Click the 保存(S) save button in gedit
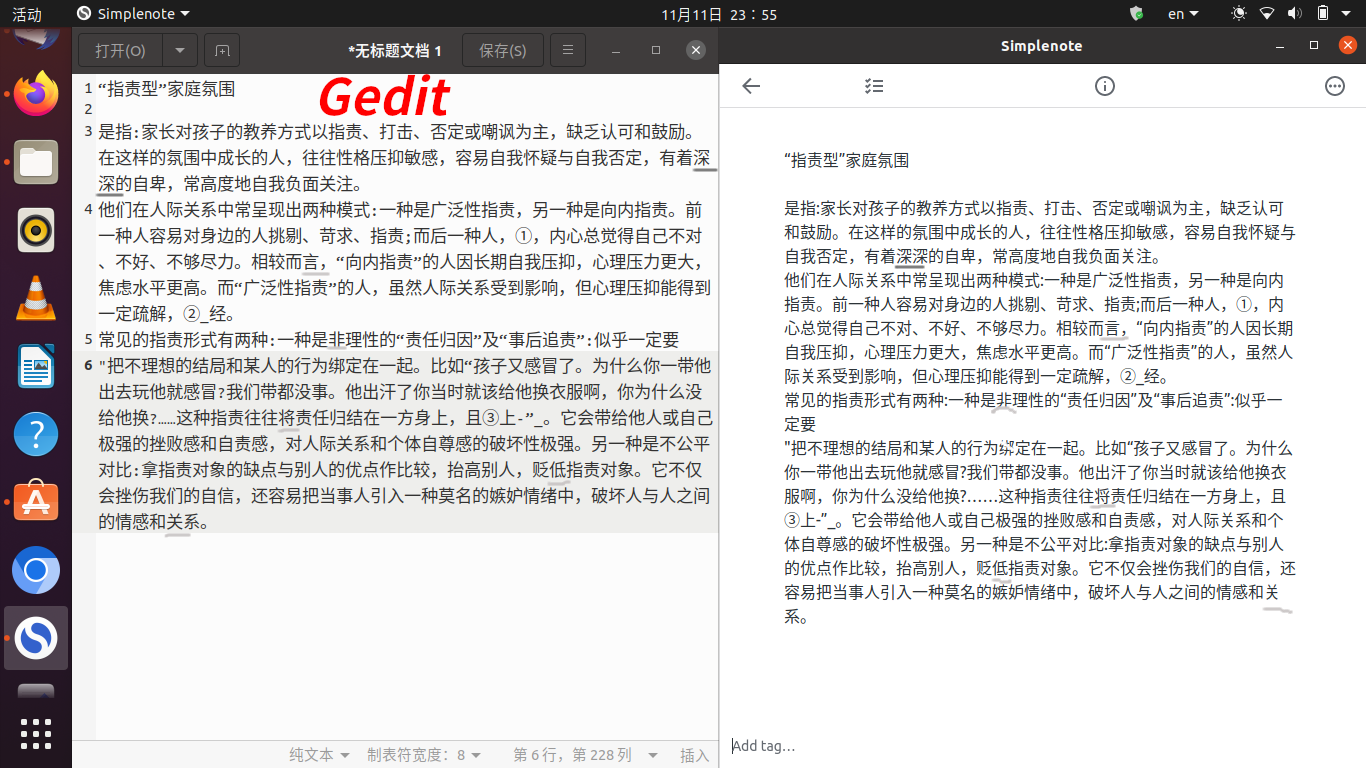Viewport: 1366px width, 768px height. click(502, 50)
